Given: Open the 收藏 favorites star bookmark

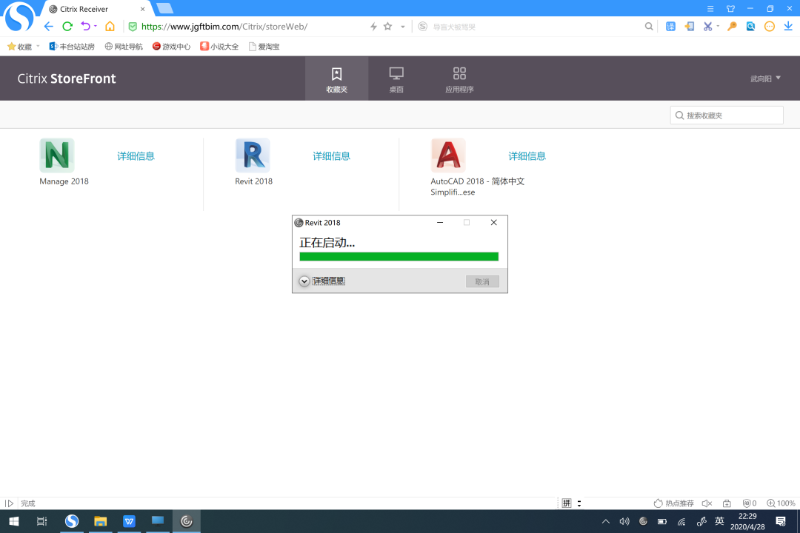Looking at the screenshot, I should pos(19,46).
